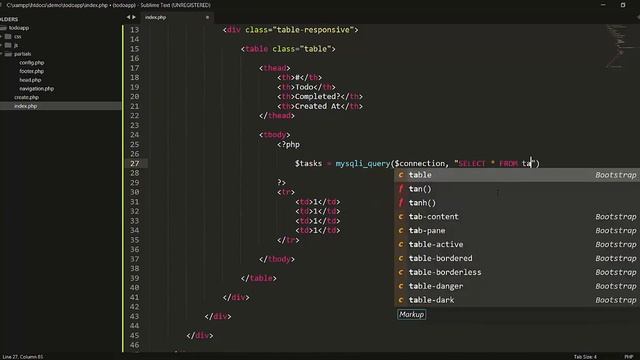
Task: Pick 'table-danger' from autocomplete list
Action: click(x=517, y=286)
